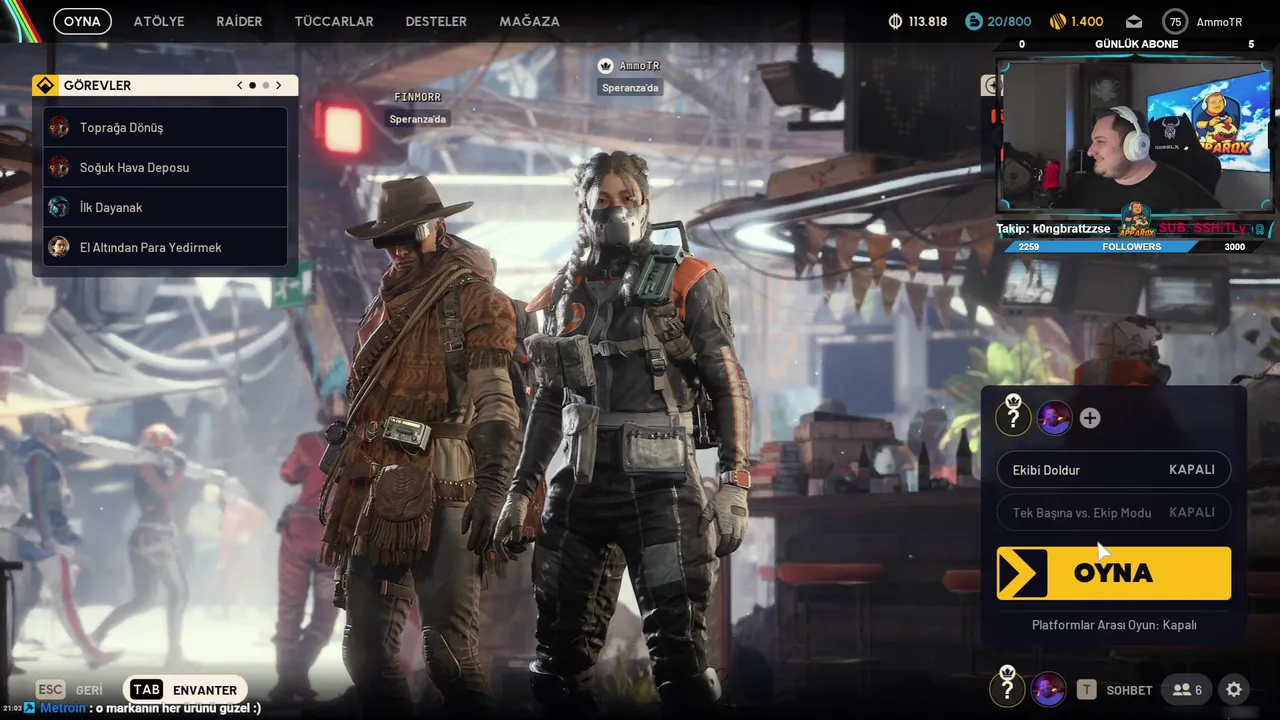Click the coin currency icon beside 113.818

[895, 21]
